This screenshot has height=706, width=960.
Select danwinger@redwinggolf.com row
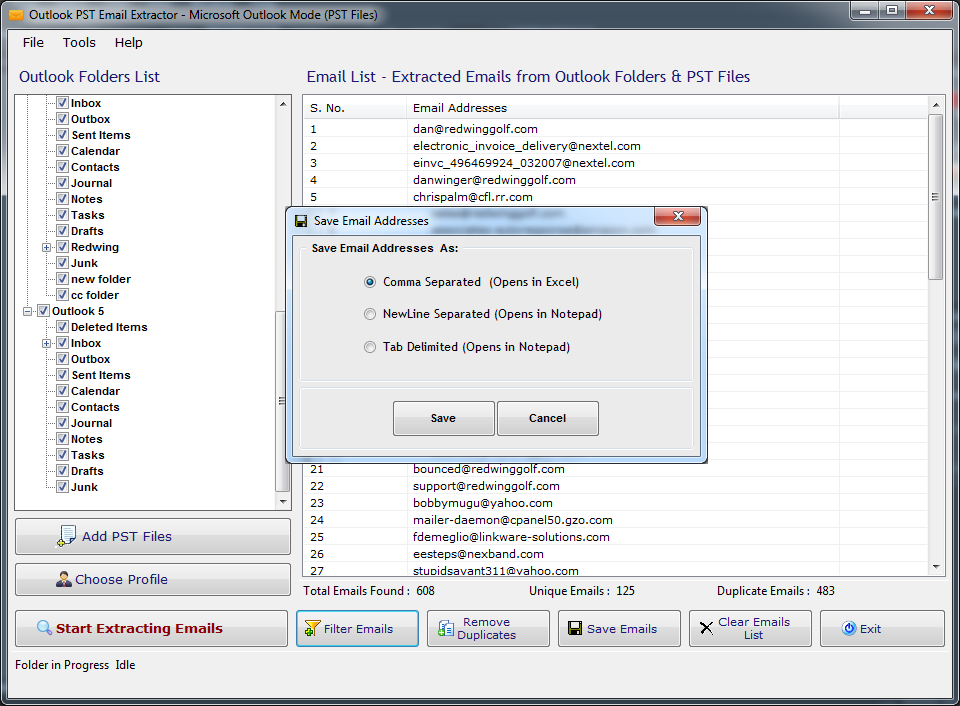[x=615, y=180]
